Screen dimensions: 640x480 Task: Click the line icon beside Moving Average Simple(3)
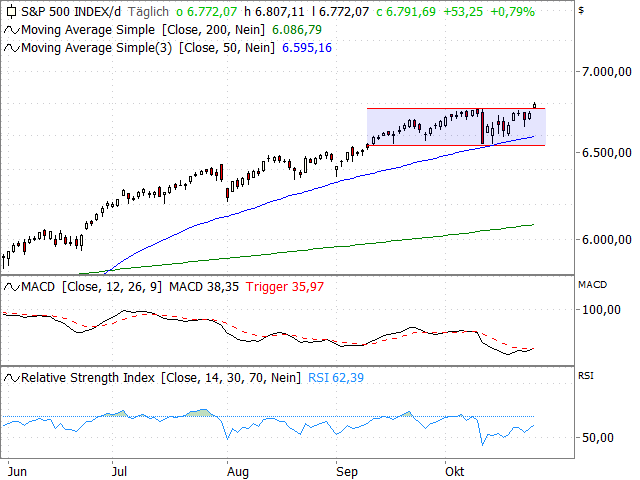[x=11, y=48]
